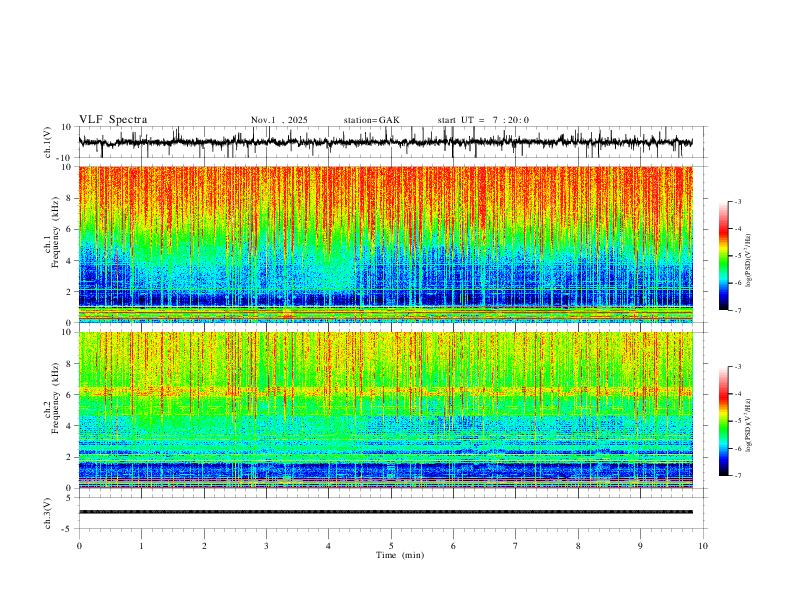Click the time axis tick label "10"
792x612 pixels.
[x=703, y=546]
